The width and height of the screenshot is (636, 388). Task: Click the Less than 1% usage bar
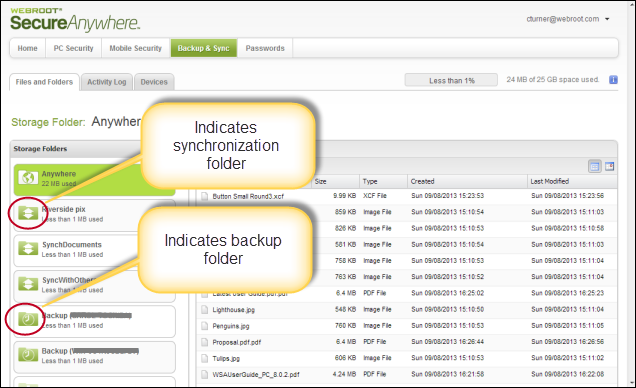pos(451,80)
